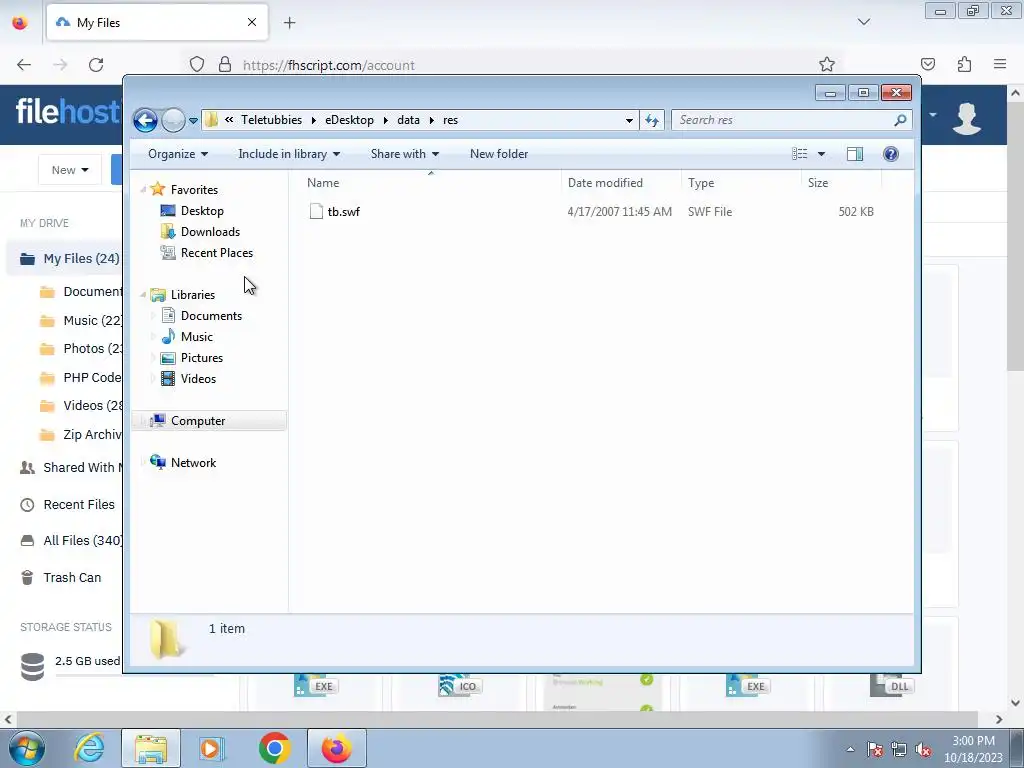Image resolution: width=1024 pixels, height=768 pixels.
Task: Open Recent Places
Action: click(216, 253)
